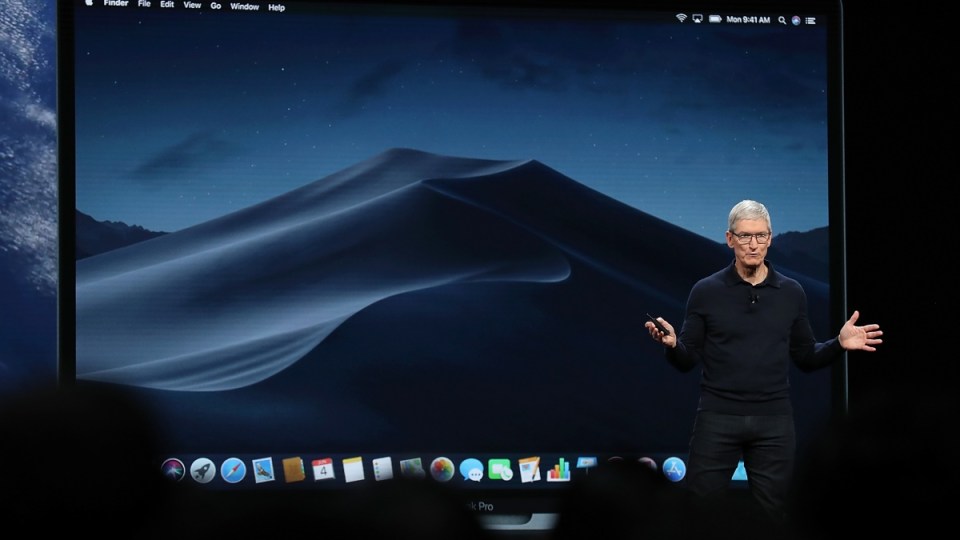This screenshot has height=540, width=960.
Task: Open Spotlight search magnifier icon
Action: pos(782,20)
